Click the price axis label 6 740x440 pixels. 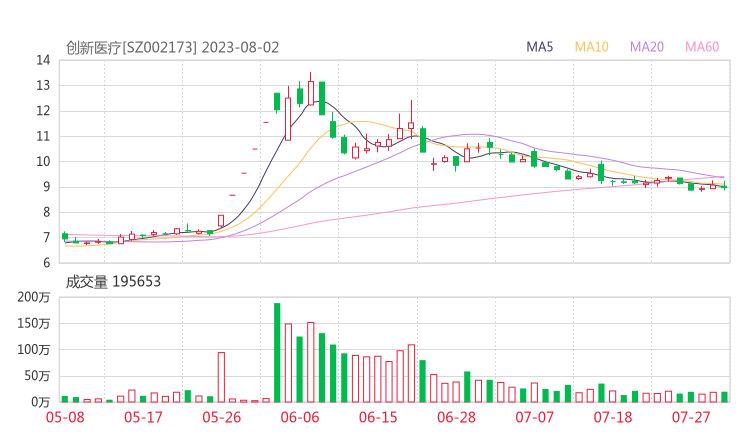[x=46, y=263]
